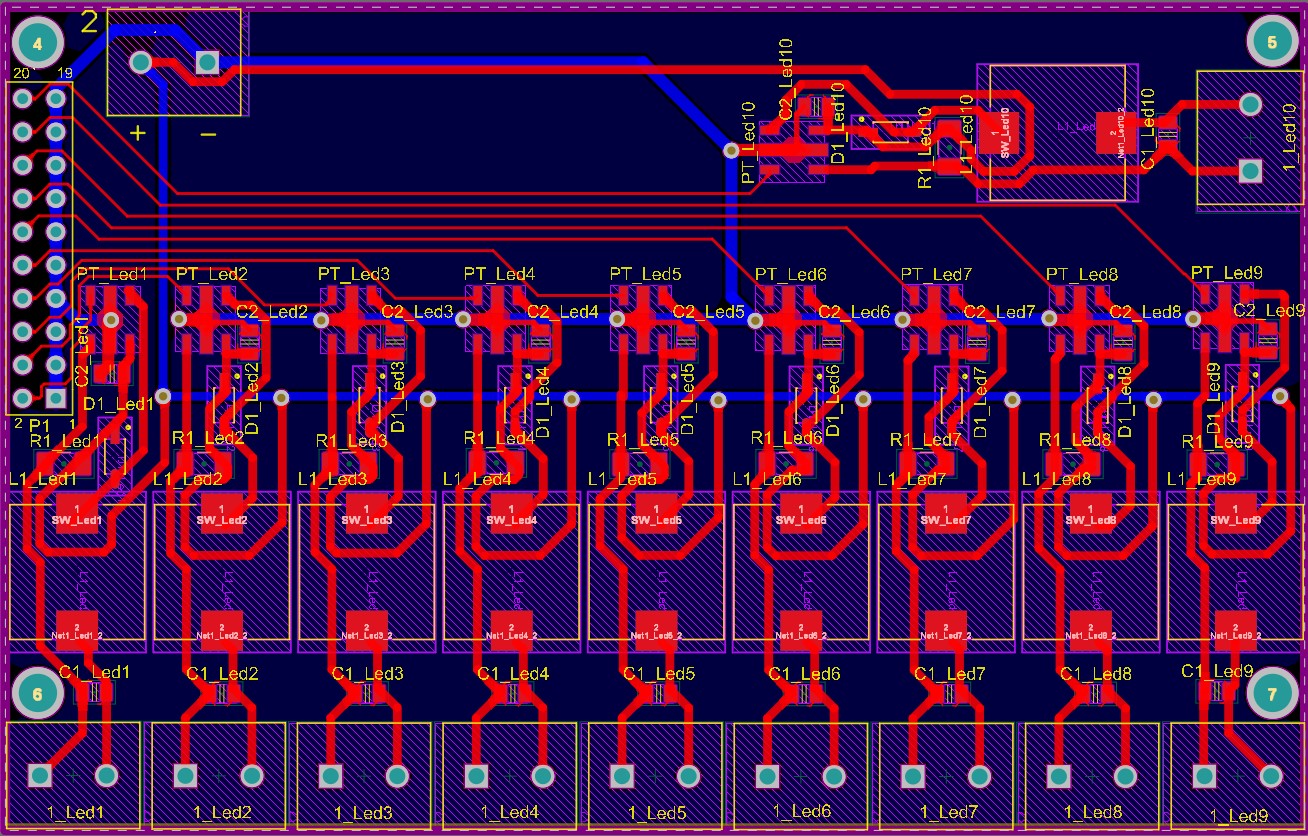Select round top pad of 1_Led10 connector
This screenshot has height=836, width=1308.
click(1249, 104)
